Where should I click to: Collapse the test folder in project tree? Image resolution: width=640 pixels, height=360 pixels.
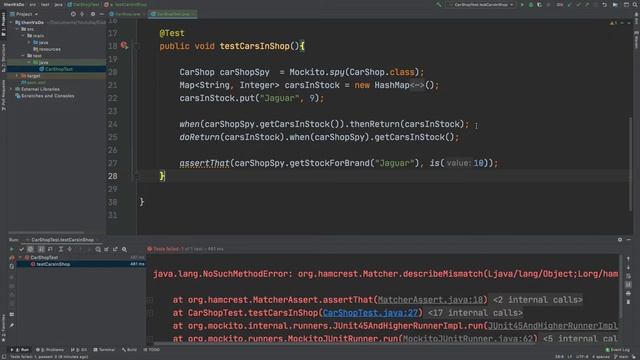(x=23, y=56)
